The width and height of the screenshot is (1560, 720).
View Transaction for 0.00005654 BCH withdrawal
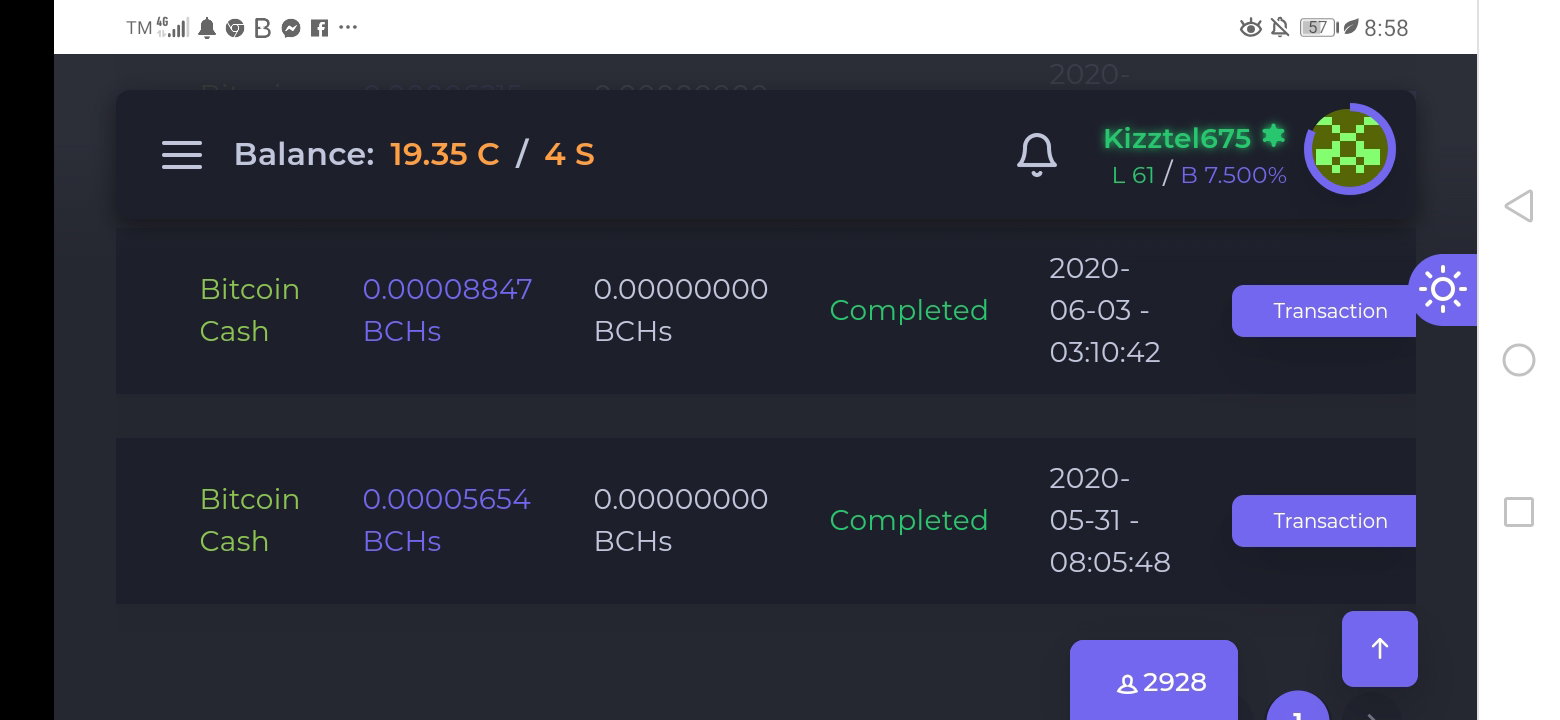click(1324, 521)
